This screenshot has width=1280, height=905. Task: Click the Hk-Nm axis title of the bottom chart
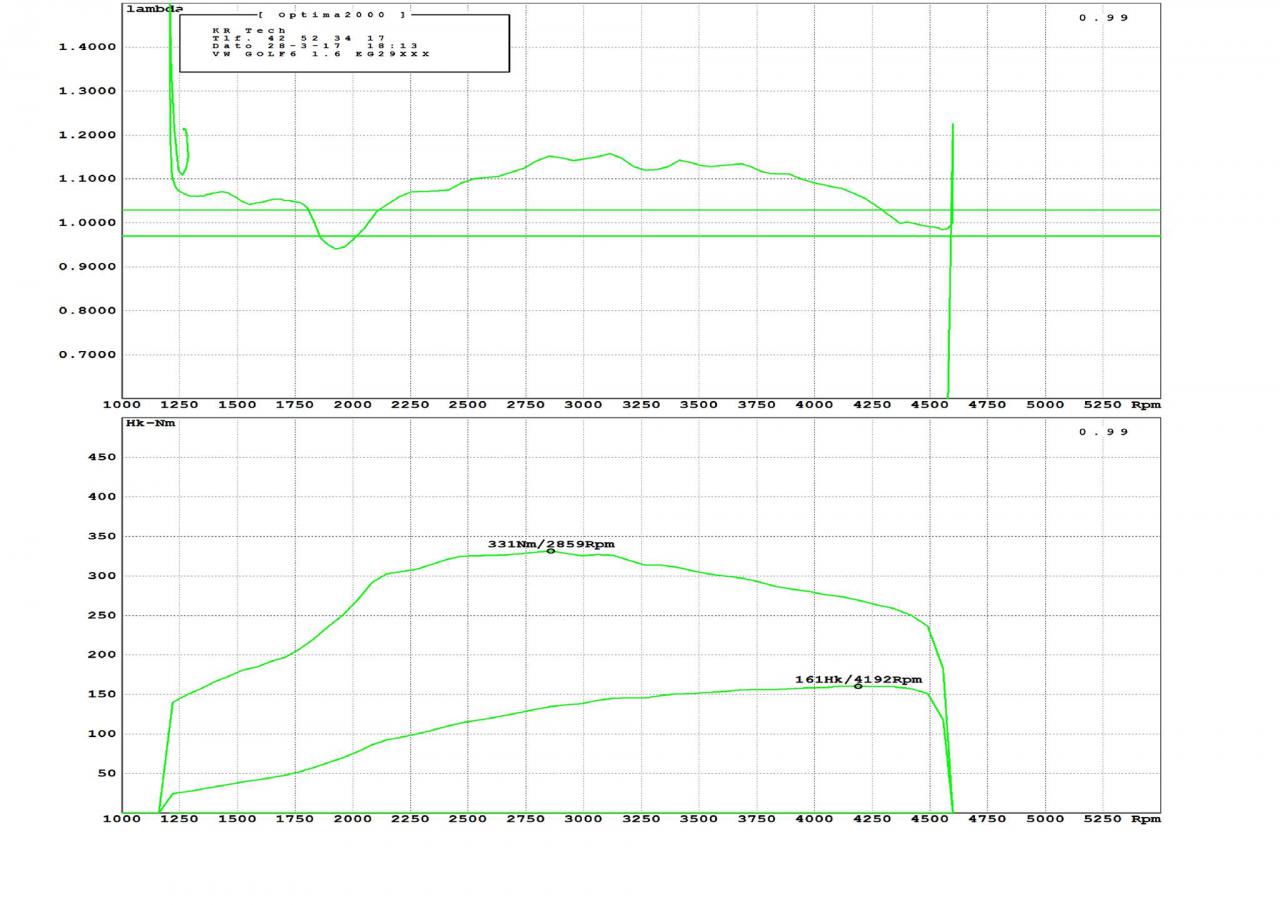click(x=150, y=423)
